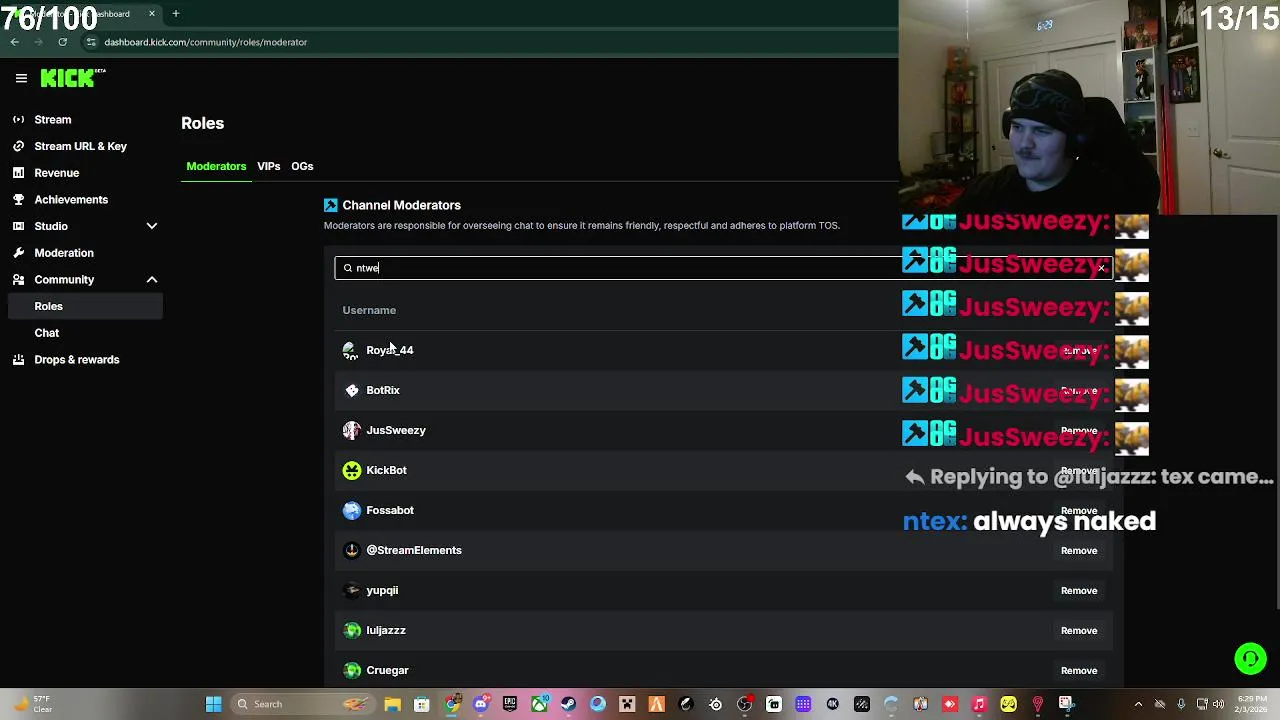
Task: Remove yupqii as moderator
Action: 1079,590
